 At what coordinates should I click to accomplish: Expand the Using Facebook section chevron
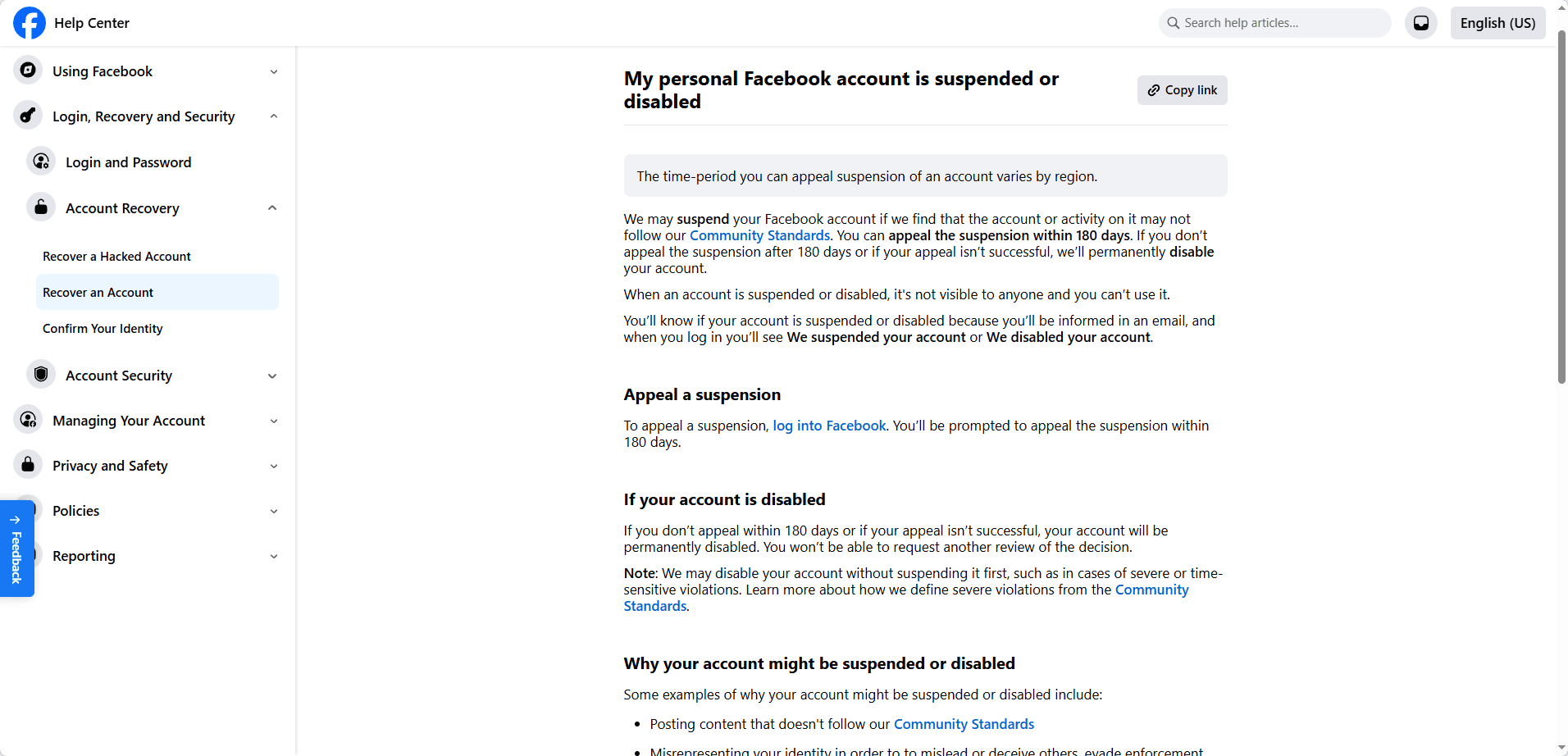tap(274, 72)
